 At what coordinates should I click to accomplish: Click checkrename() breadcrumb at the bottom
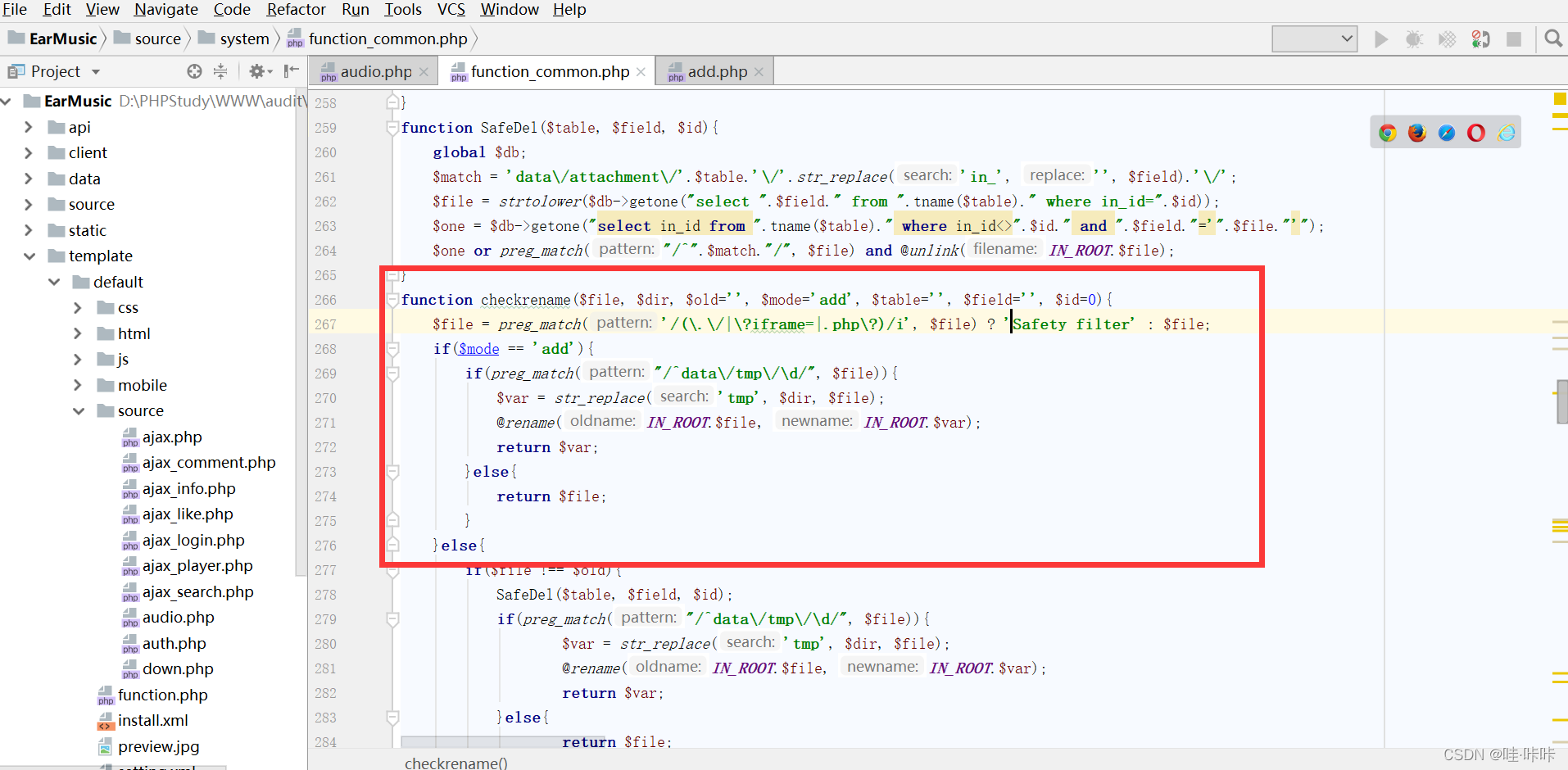tap(455, 763)
